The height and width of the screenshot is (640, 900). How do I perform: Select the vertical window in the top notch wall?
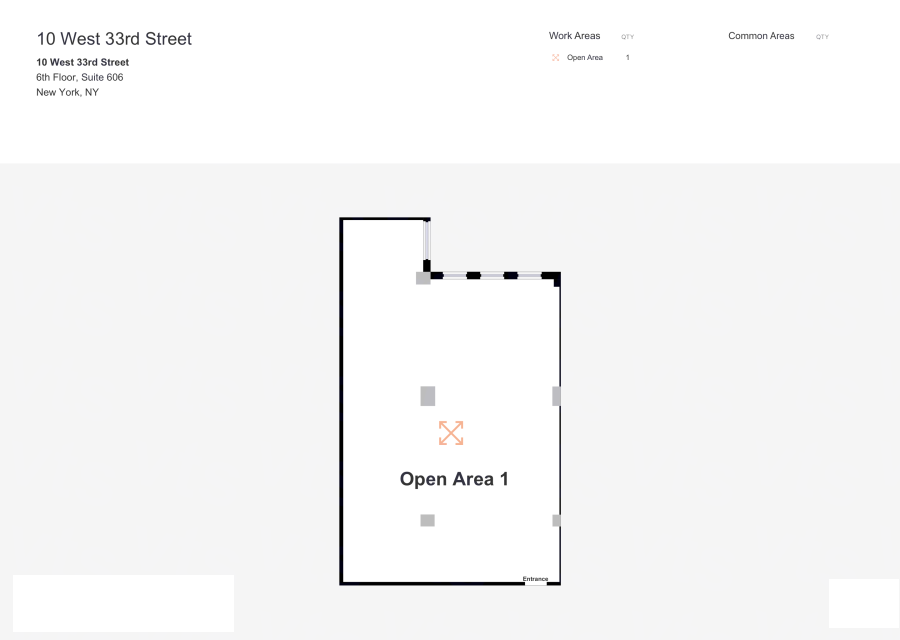point(426,240)
